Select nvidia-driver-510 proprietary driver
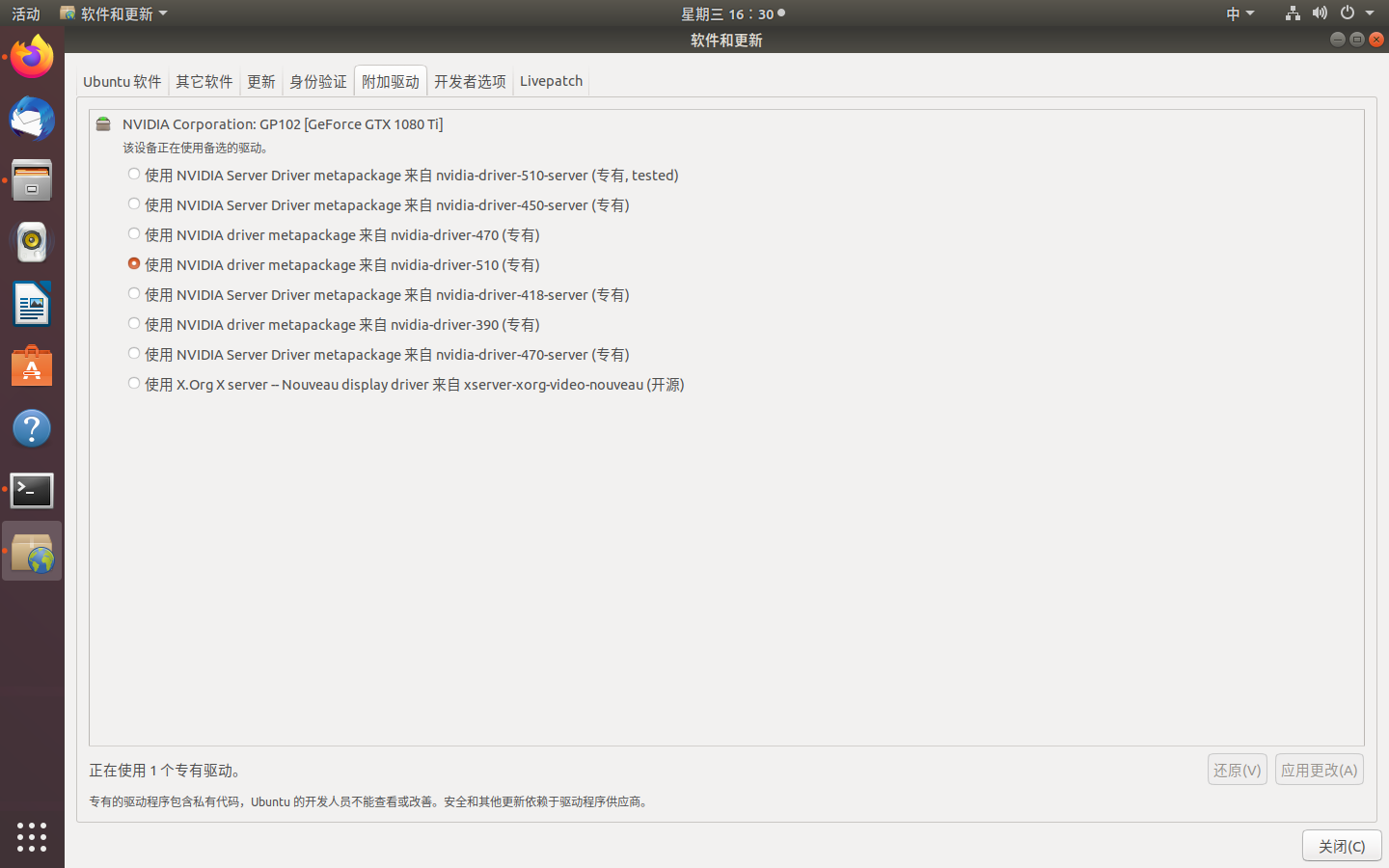Viewport: 1389px width, 868px height. 333,264
